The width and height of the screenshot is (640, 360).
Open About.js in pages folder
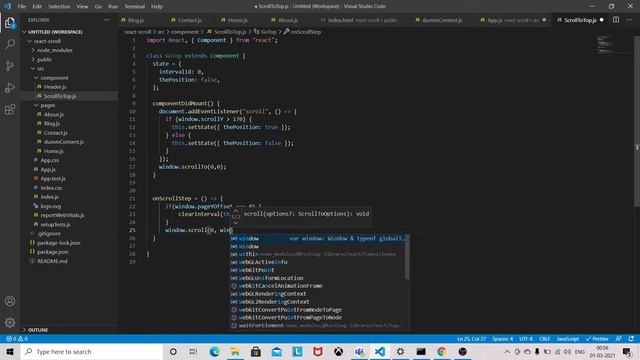click(53, 114)
